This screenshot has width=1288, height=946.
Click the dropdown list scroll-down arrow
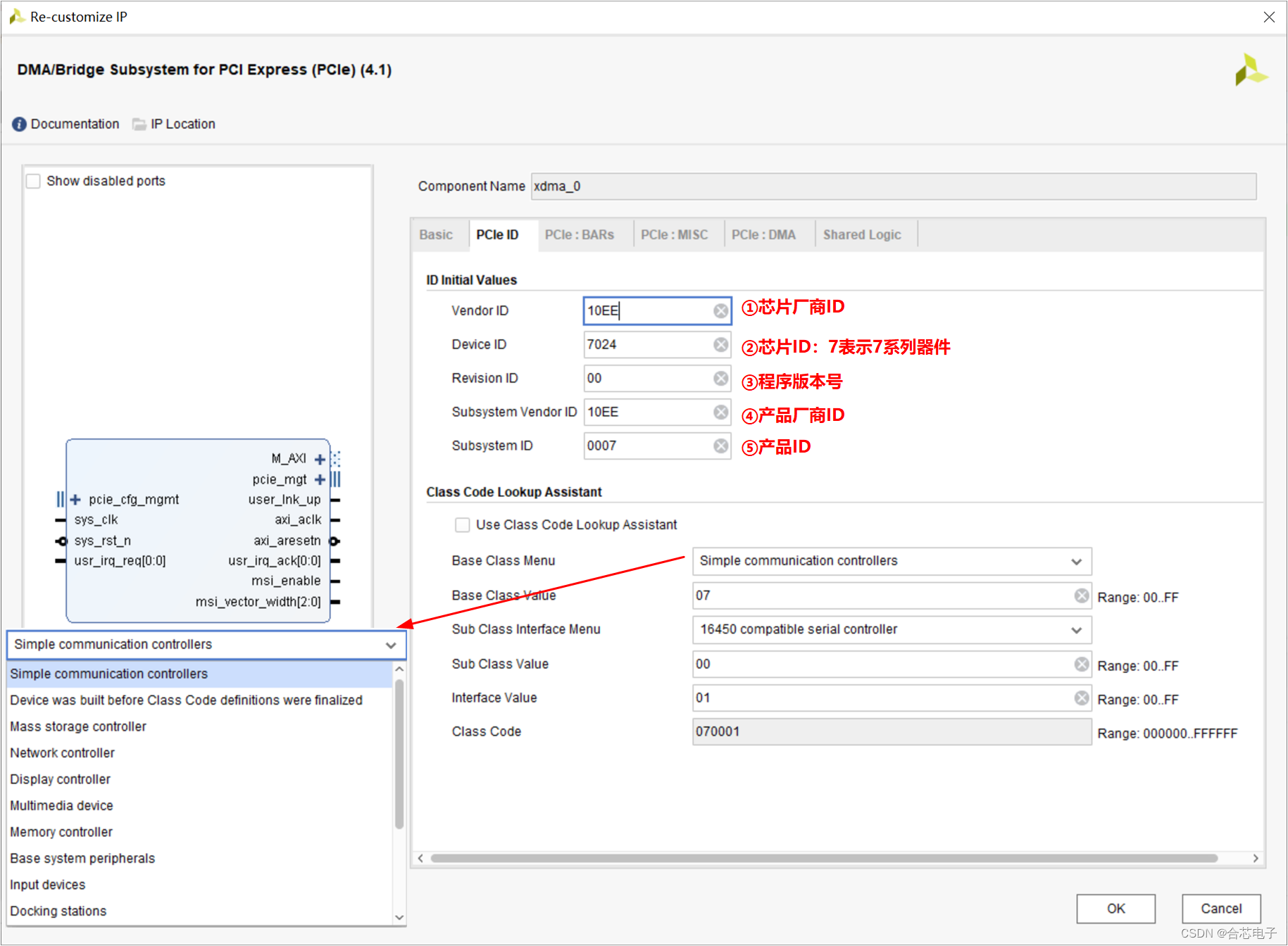pos(399,917)
